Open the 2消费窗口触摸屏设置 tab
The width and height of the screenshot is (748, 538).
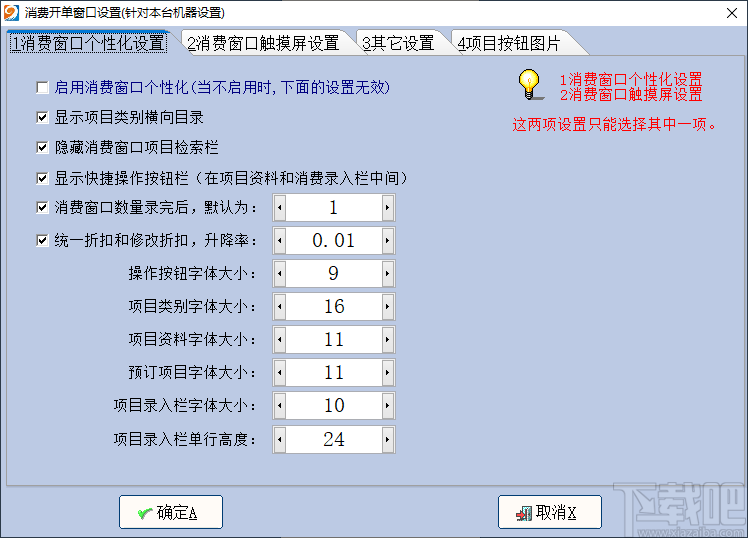(x=263, y=43)
